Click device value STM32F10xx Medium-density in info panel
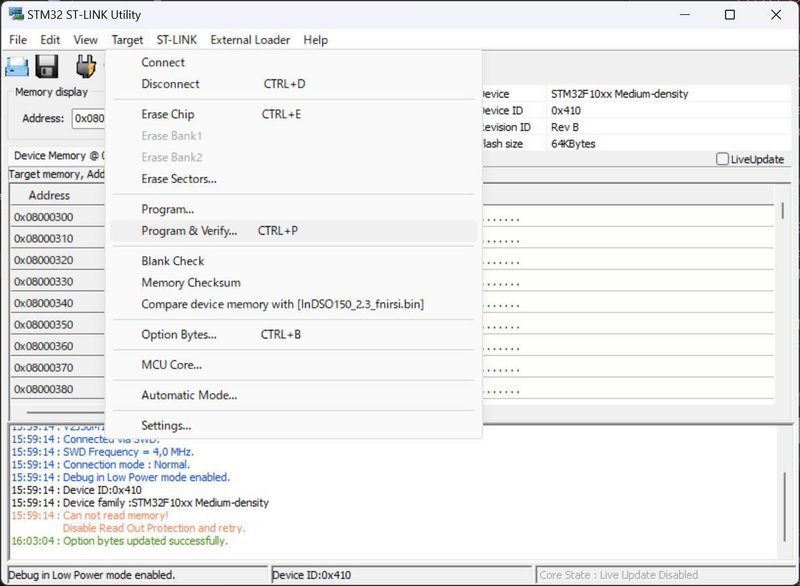The height and width of the screenshot is (586, 800). [619, 94]
